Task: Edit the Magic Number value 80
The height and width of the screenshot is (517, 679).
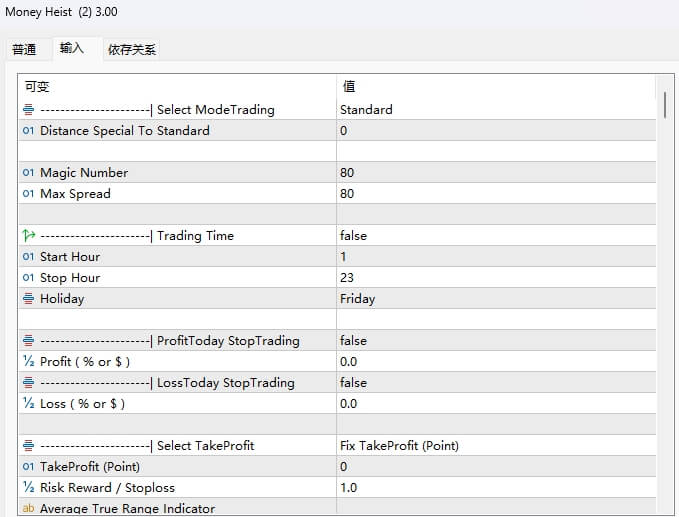Action: point(496,173)
